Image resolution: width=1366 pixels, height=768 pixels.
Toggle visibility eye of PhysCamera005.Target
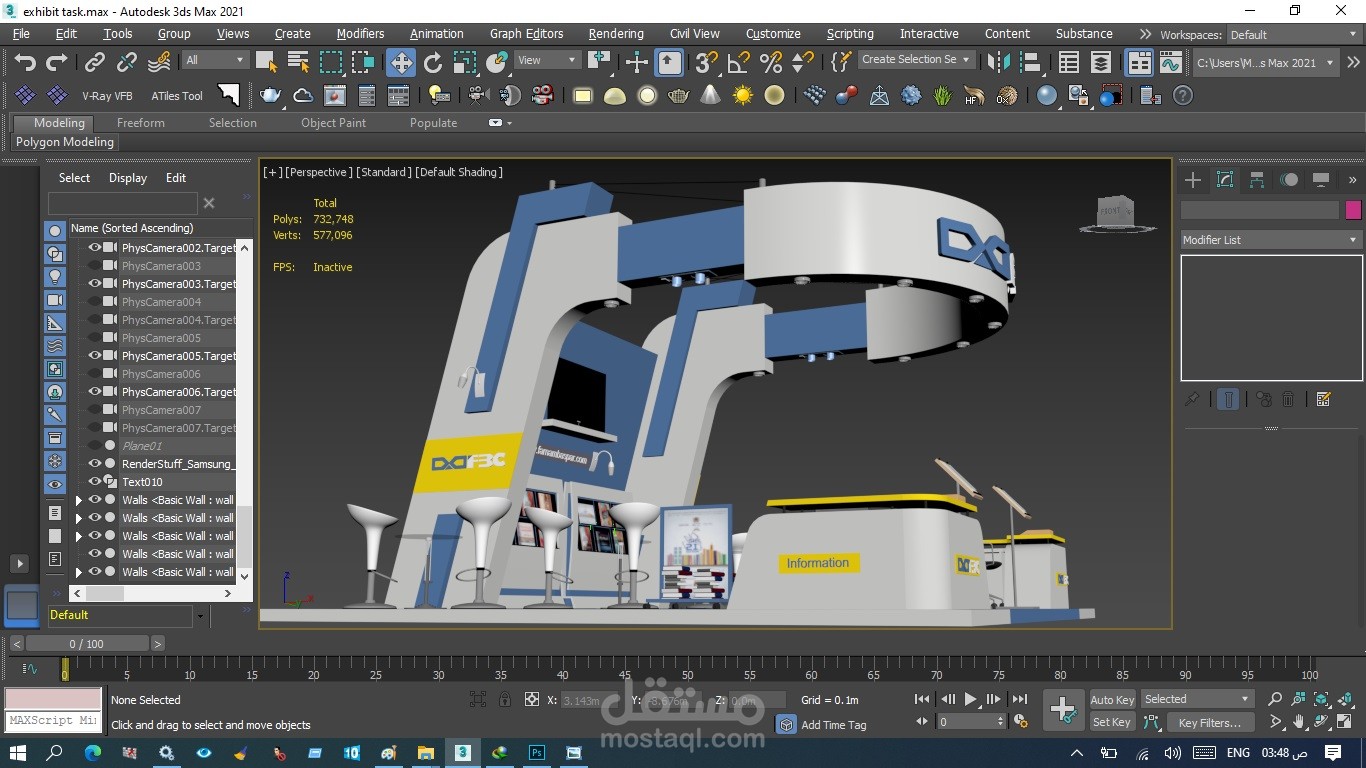coord(95,355)
